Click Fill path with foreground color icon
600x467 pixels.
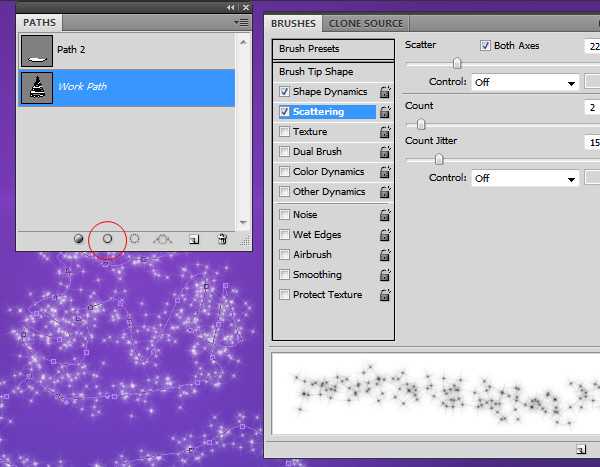[79, 240]
